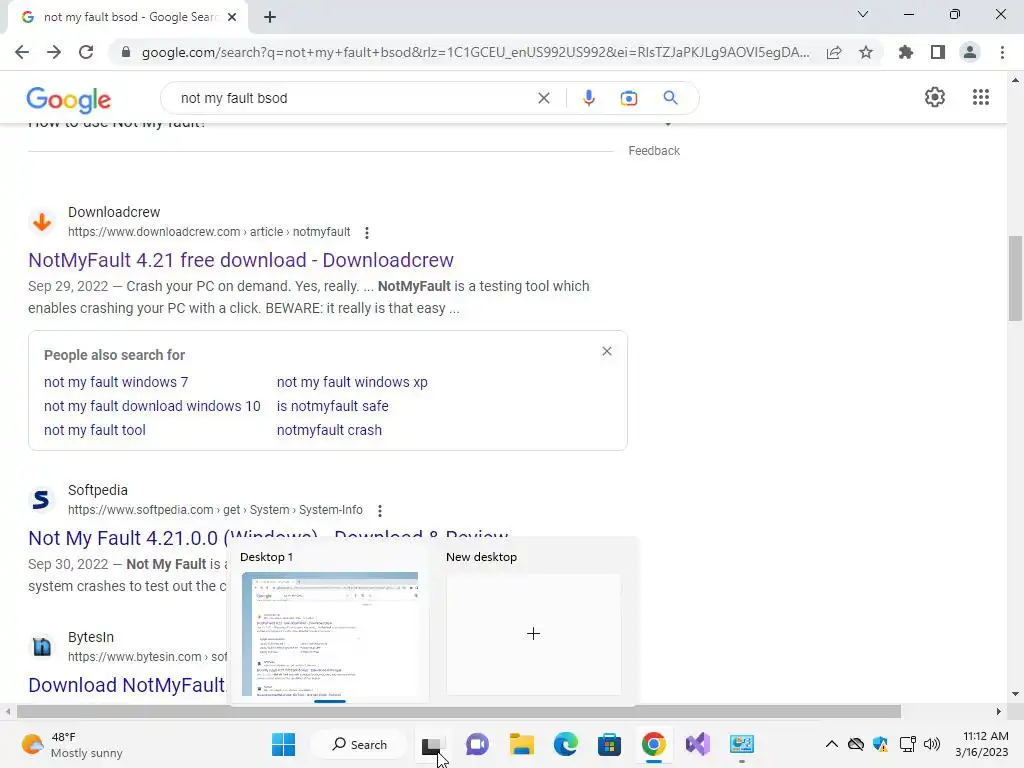
Task: Click the Downloadcrew orange arrow favicon
Action: click(42, 222)
